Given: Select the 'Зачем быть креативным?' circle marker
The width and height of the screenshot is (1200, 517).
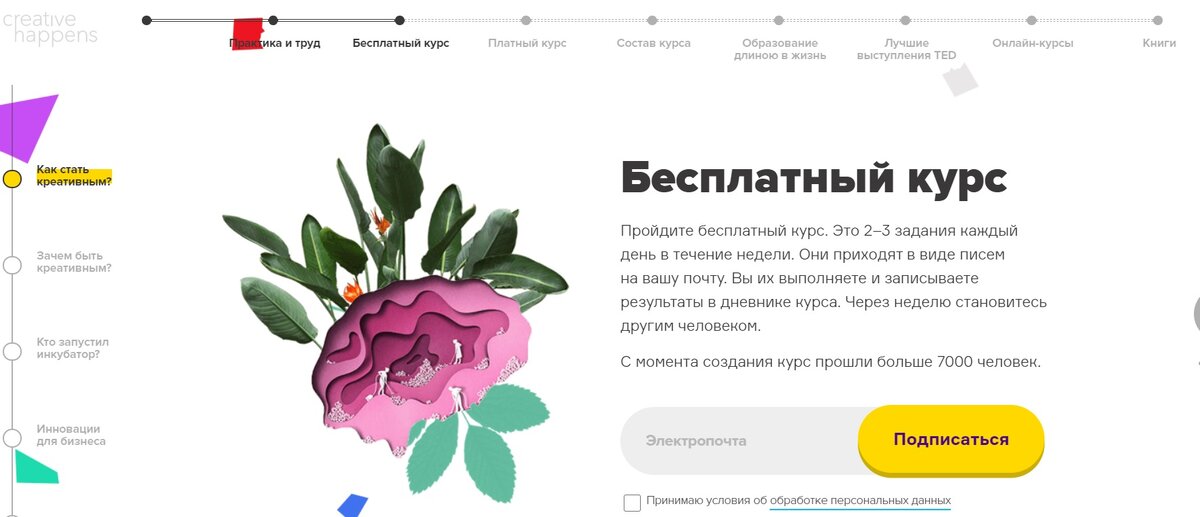Looking at the screenshot, I should [12, 265].
